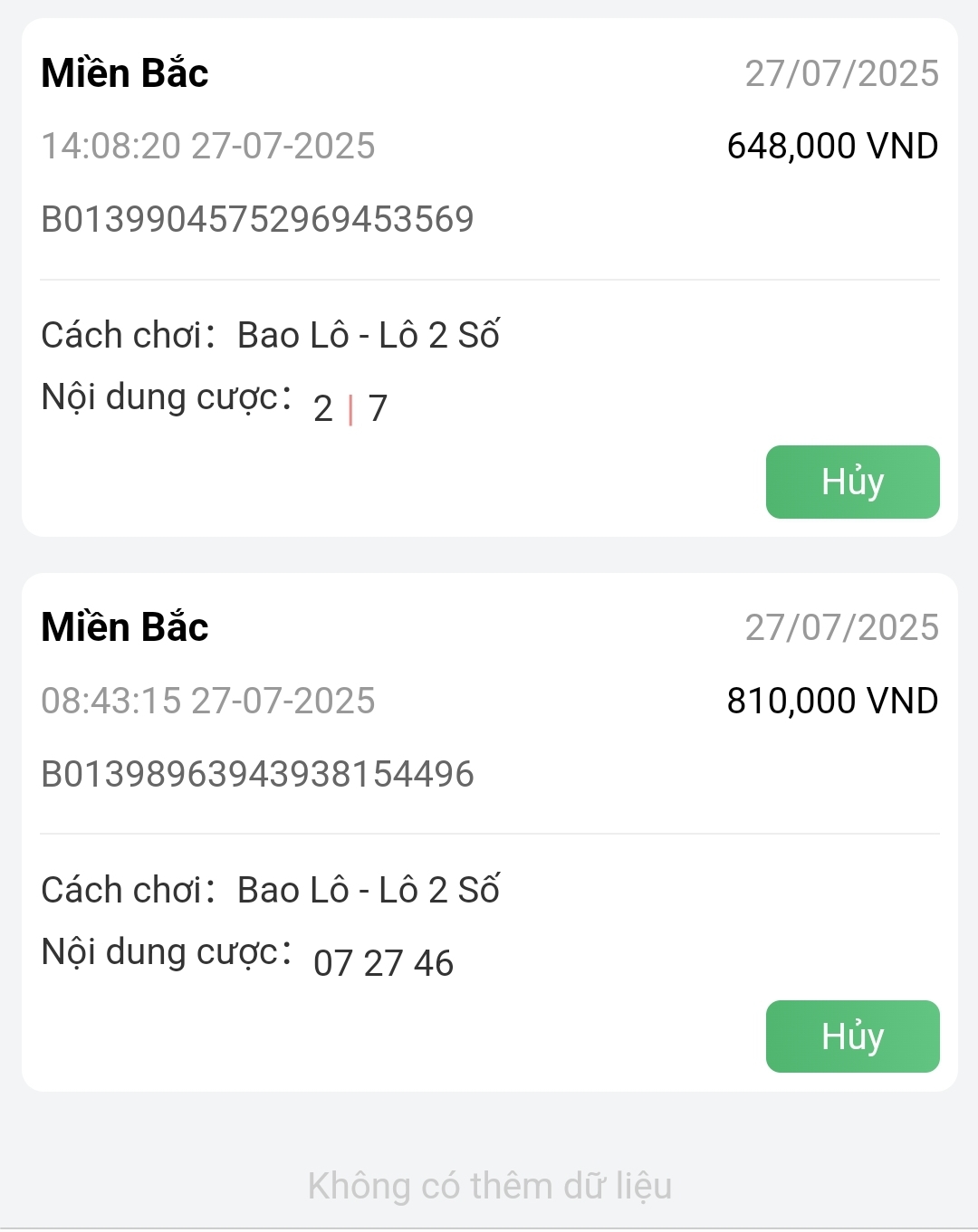Tap timestamp 14:08:20 27-07-2025
The height and width of the screenshot is (1232, 978).
tap(208, 146)
